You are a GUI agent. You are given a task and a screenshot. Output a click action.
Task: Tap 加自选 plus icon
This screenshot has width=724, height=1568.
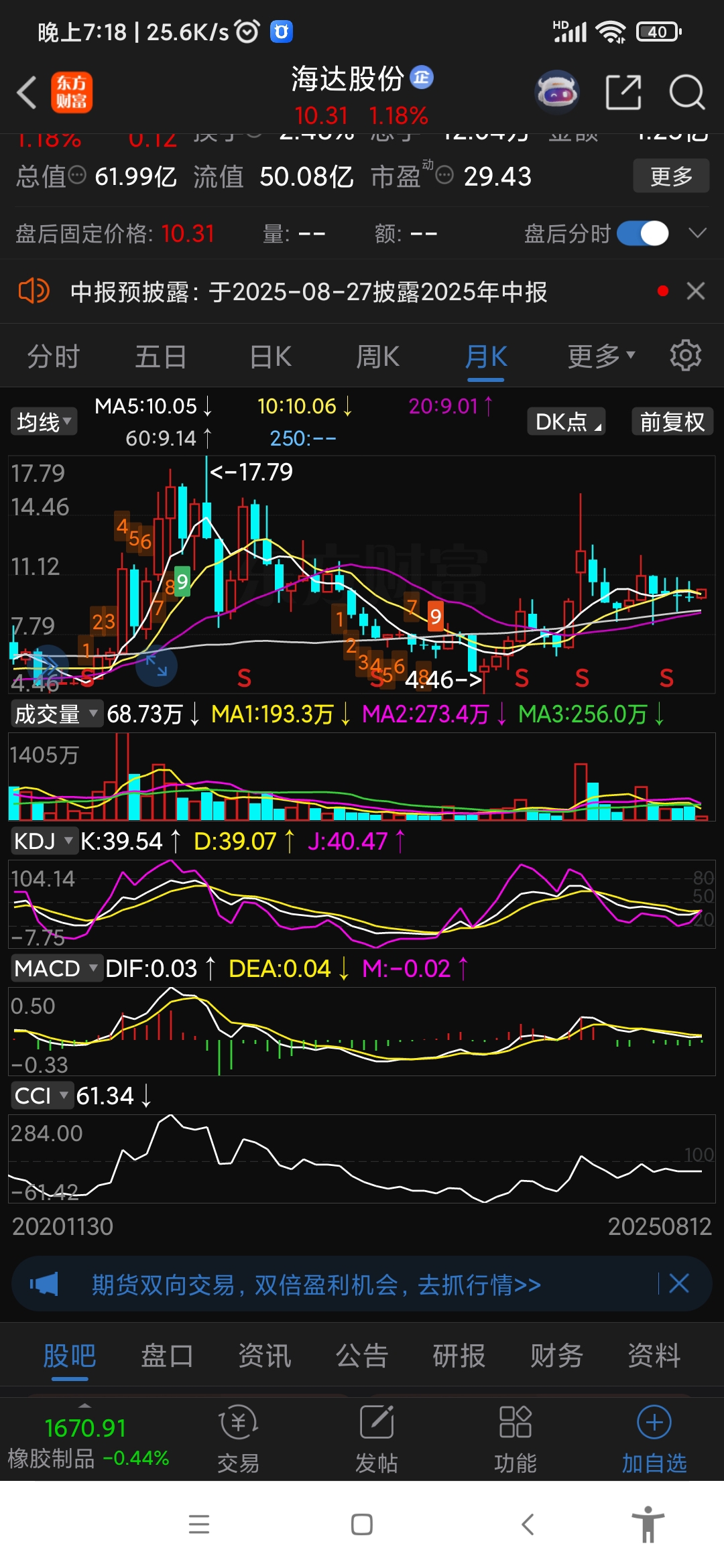click(654, 1422)
